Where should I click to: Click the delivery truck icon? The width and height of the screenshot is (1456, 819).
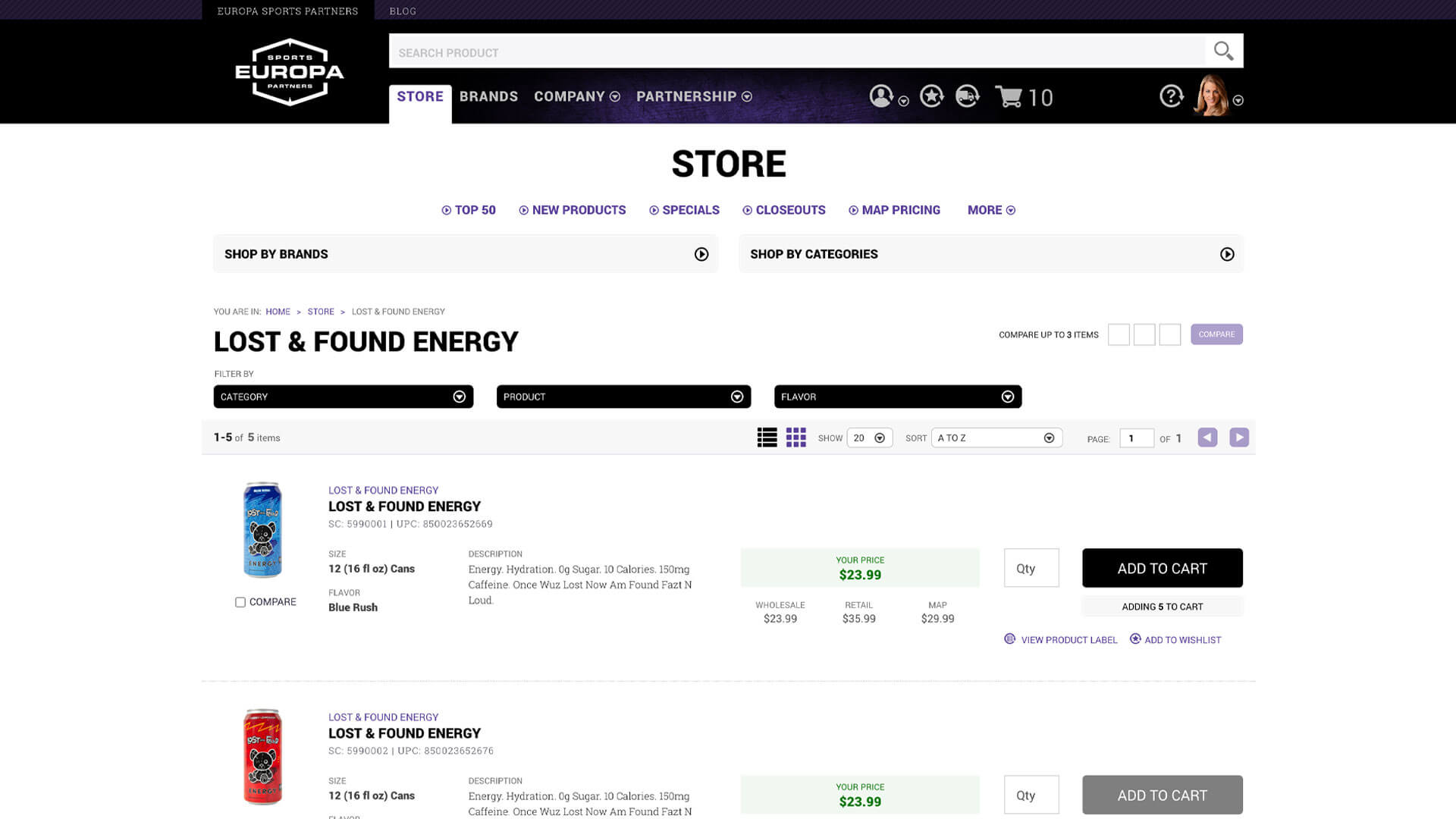click(x=967, y=96)
